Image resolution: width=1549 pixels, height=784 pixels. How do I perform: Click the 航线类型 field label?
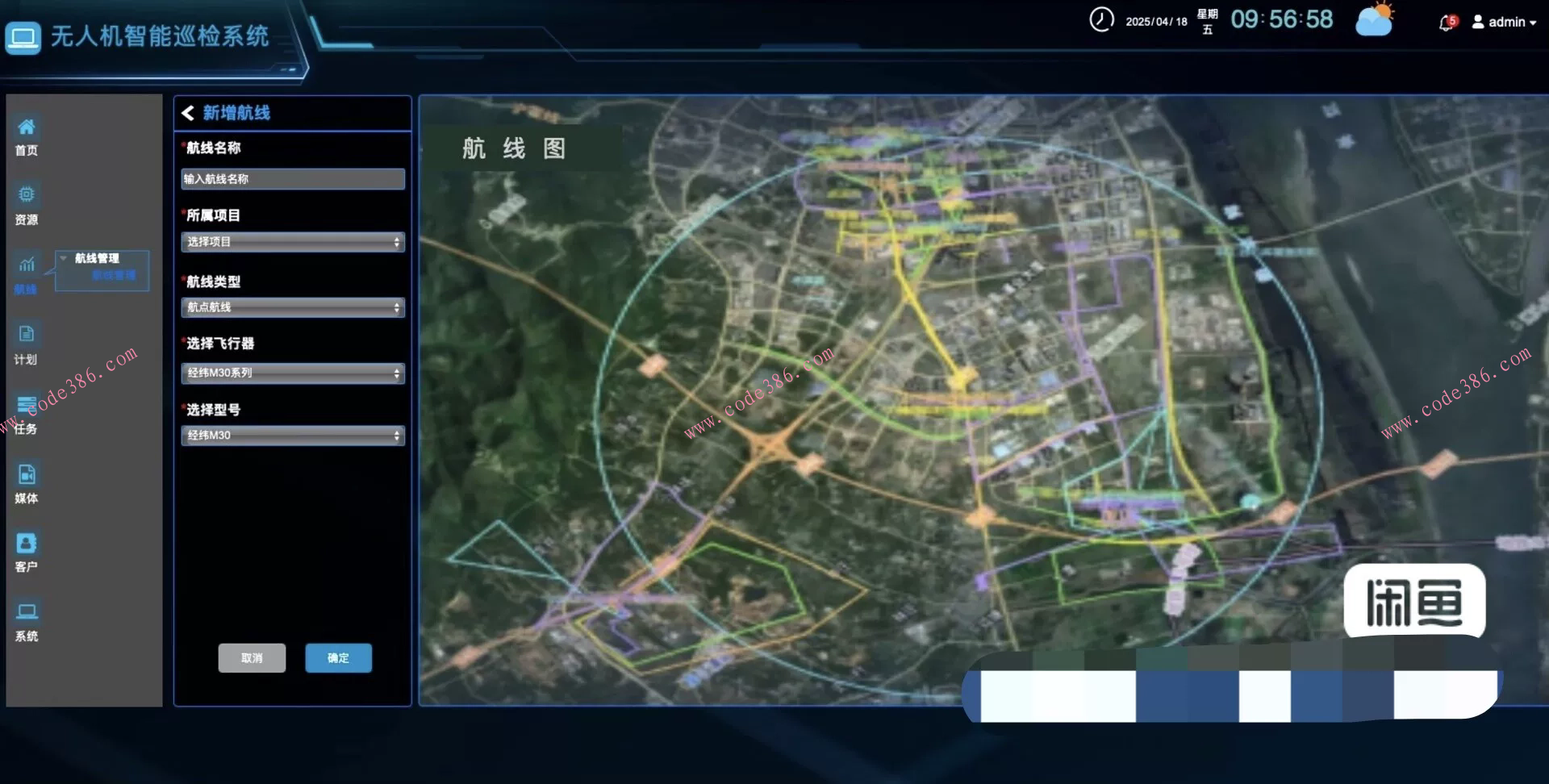coord(213,281)
